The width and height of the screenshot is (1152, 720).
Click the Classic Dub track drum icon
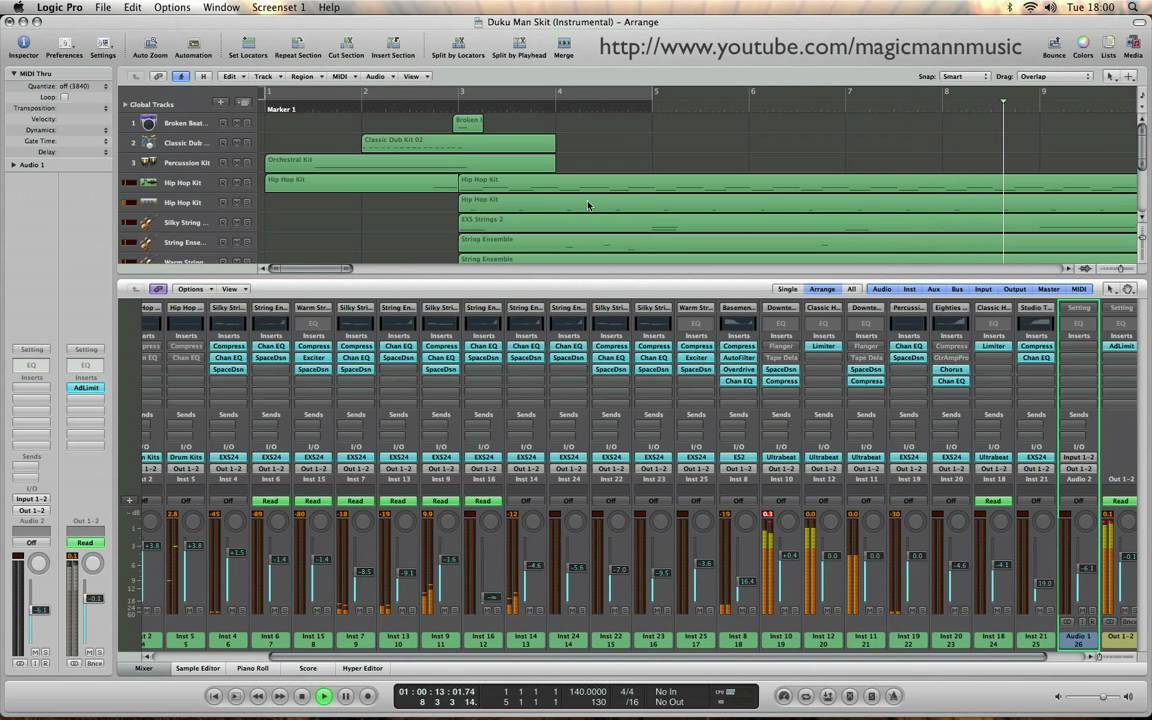(x=149, y=143)
